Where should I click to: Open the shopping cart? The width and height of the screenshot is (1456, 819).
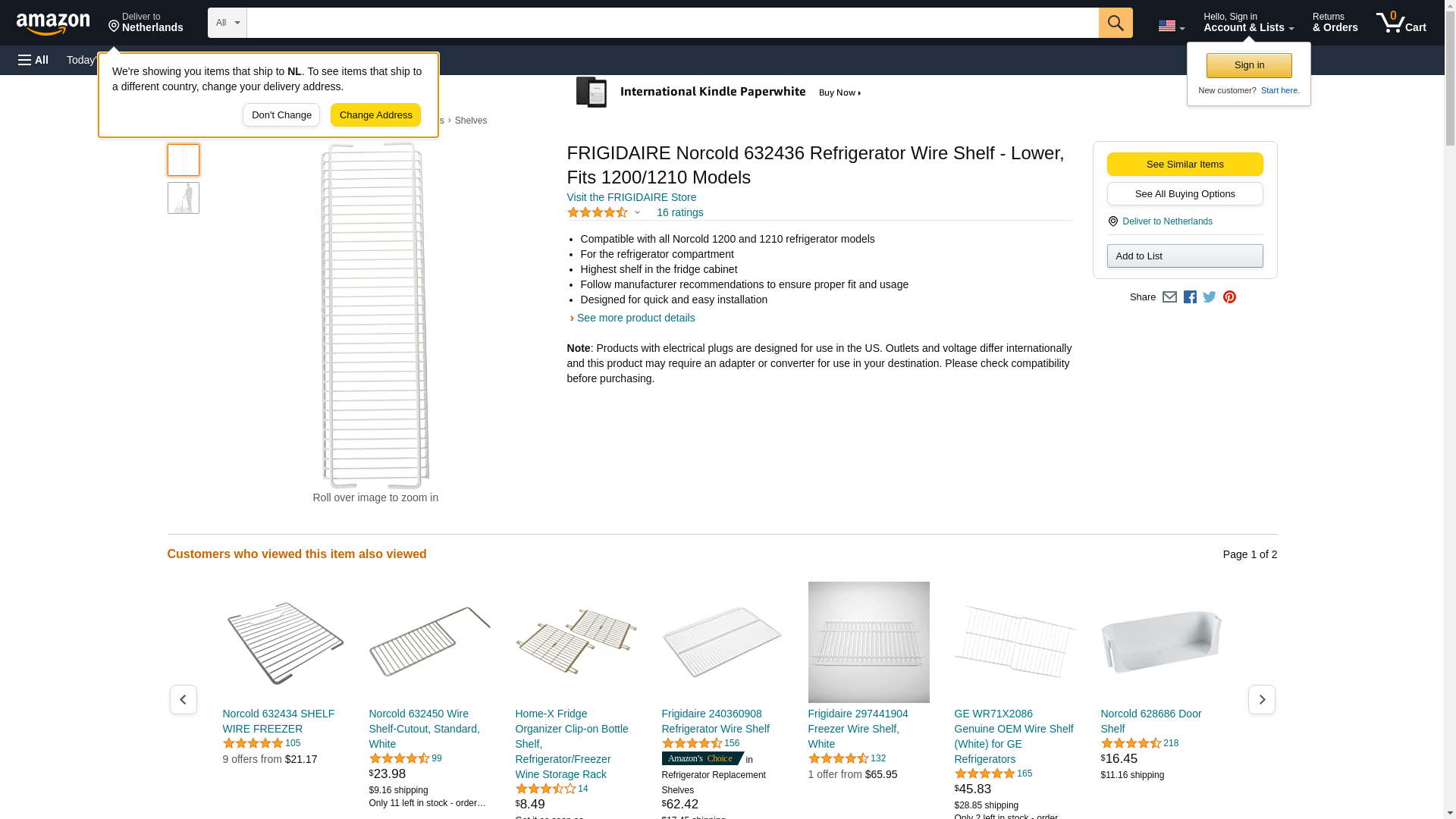point(1401,23)
